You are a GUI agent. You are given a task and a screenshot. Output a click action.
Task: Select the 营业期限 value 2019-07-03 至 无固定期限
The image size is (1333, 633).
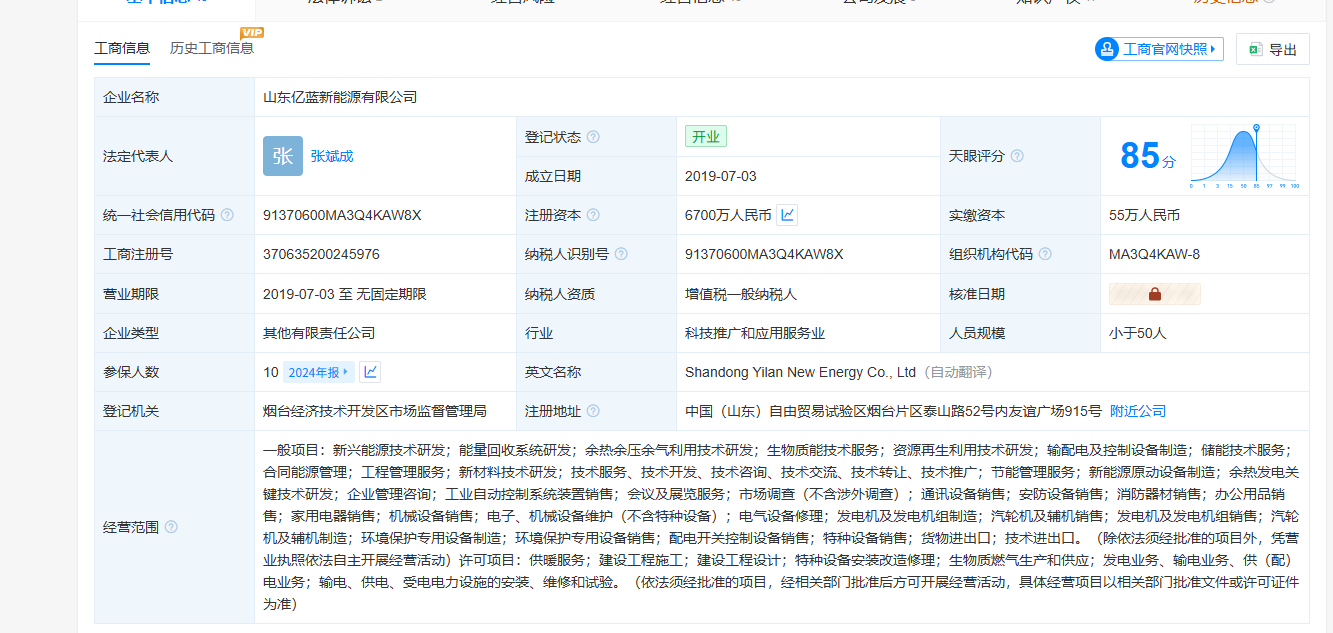pos(345,294)
